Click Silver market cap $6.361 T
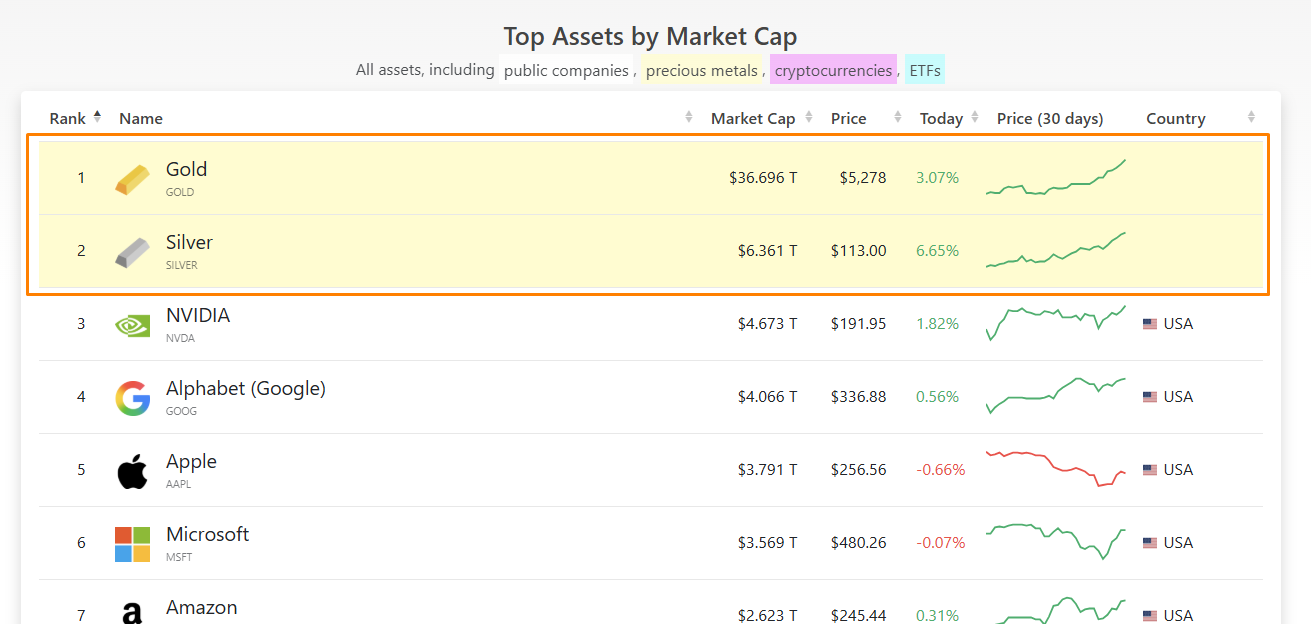1311x624 pixels. click(767, 251)
